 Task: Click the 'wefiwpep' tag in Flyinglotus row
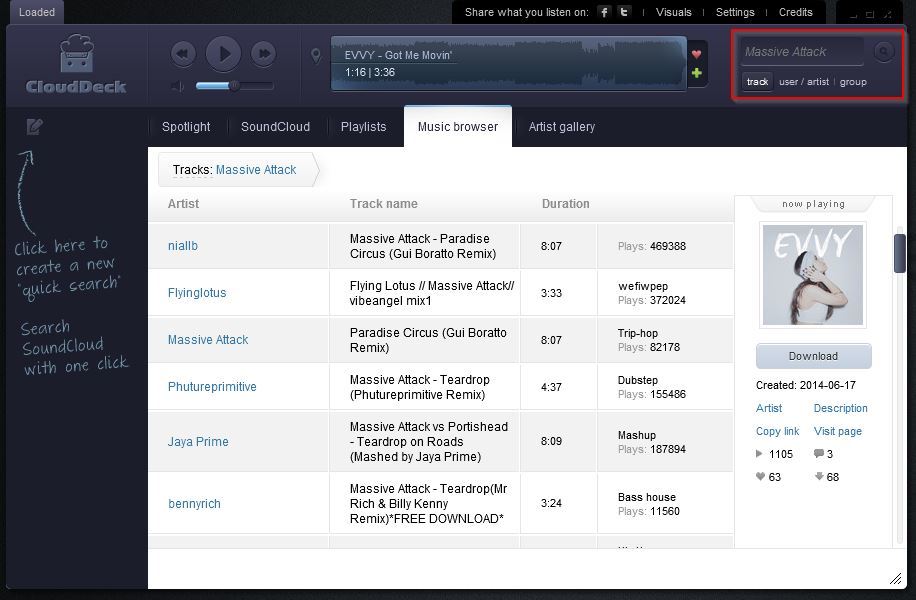pos(643,286)
